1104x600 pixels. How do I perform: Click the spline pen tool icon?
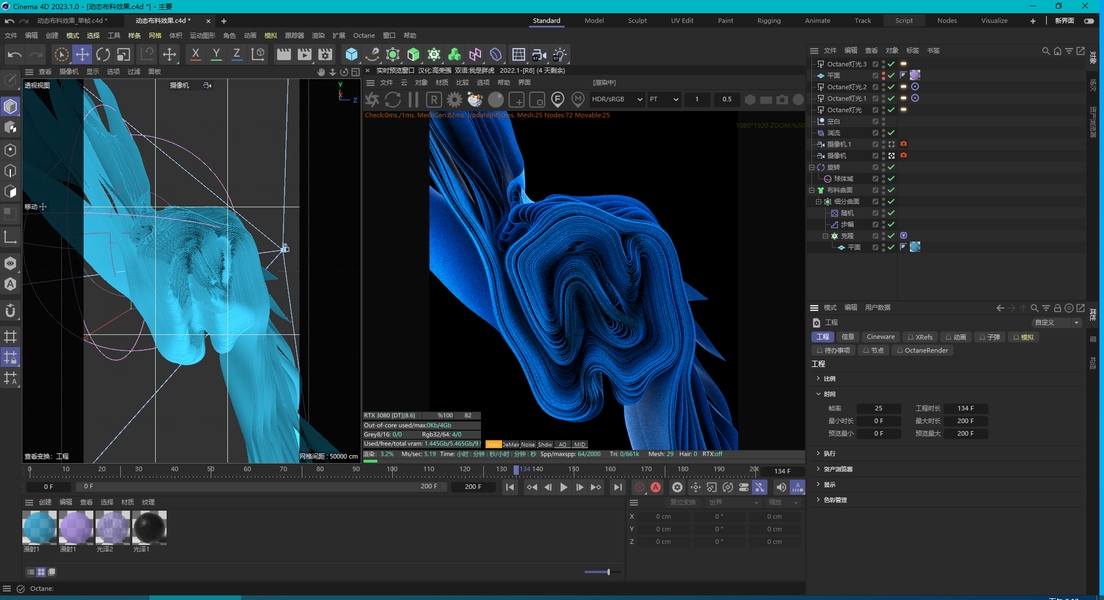tap(372, 54)
